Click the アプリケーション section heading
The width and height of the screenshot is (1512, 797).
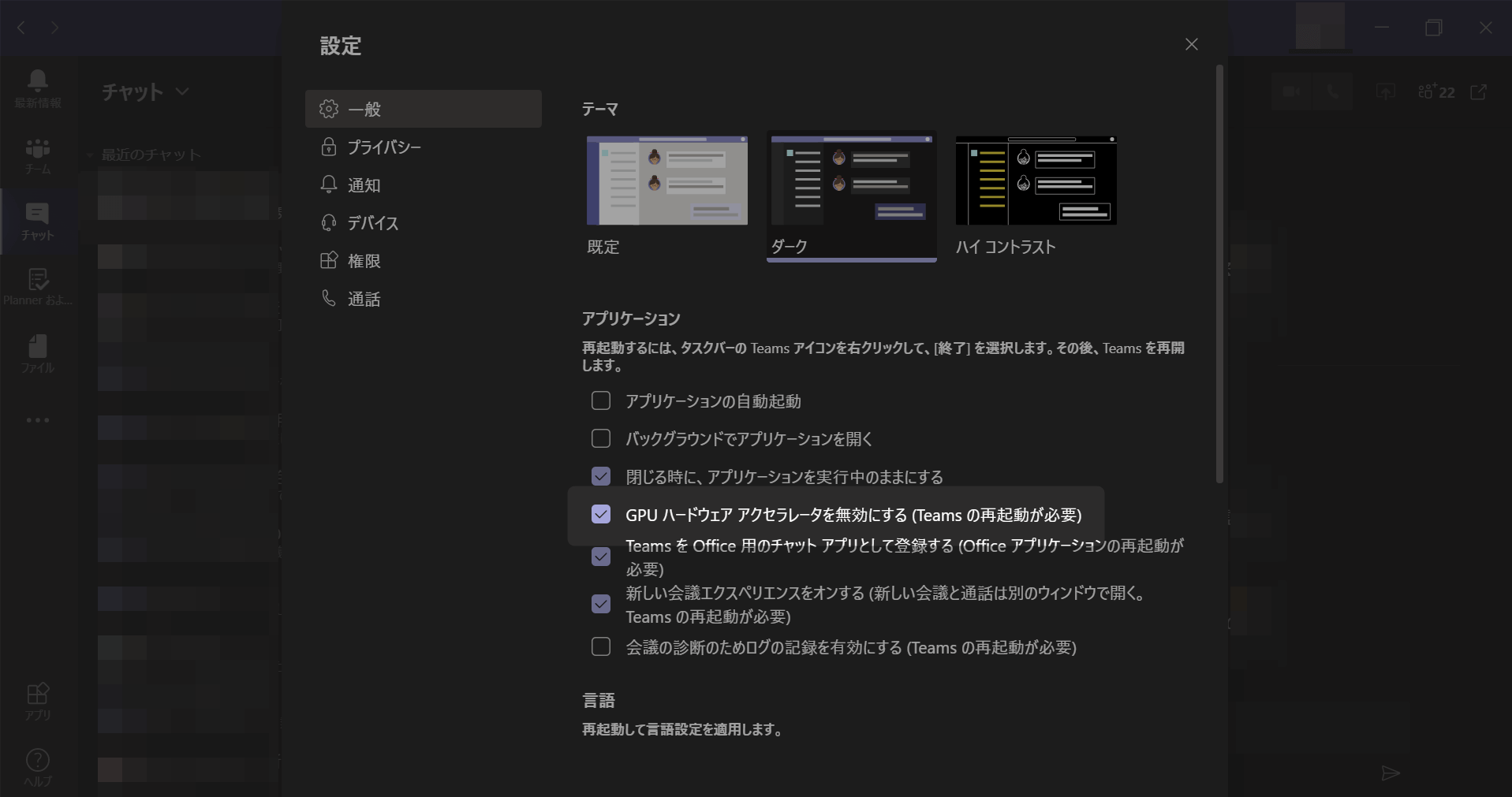tap(631, 318)
